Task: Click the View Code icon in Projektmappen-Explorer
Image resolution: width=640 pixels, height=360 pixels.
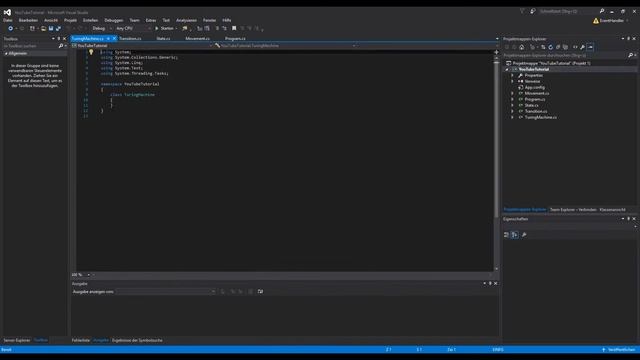Action: click(x=575, y=47)
